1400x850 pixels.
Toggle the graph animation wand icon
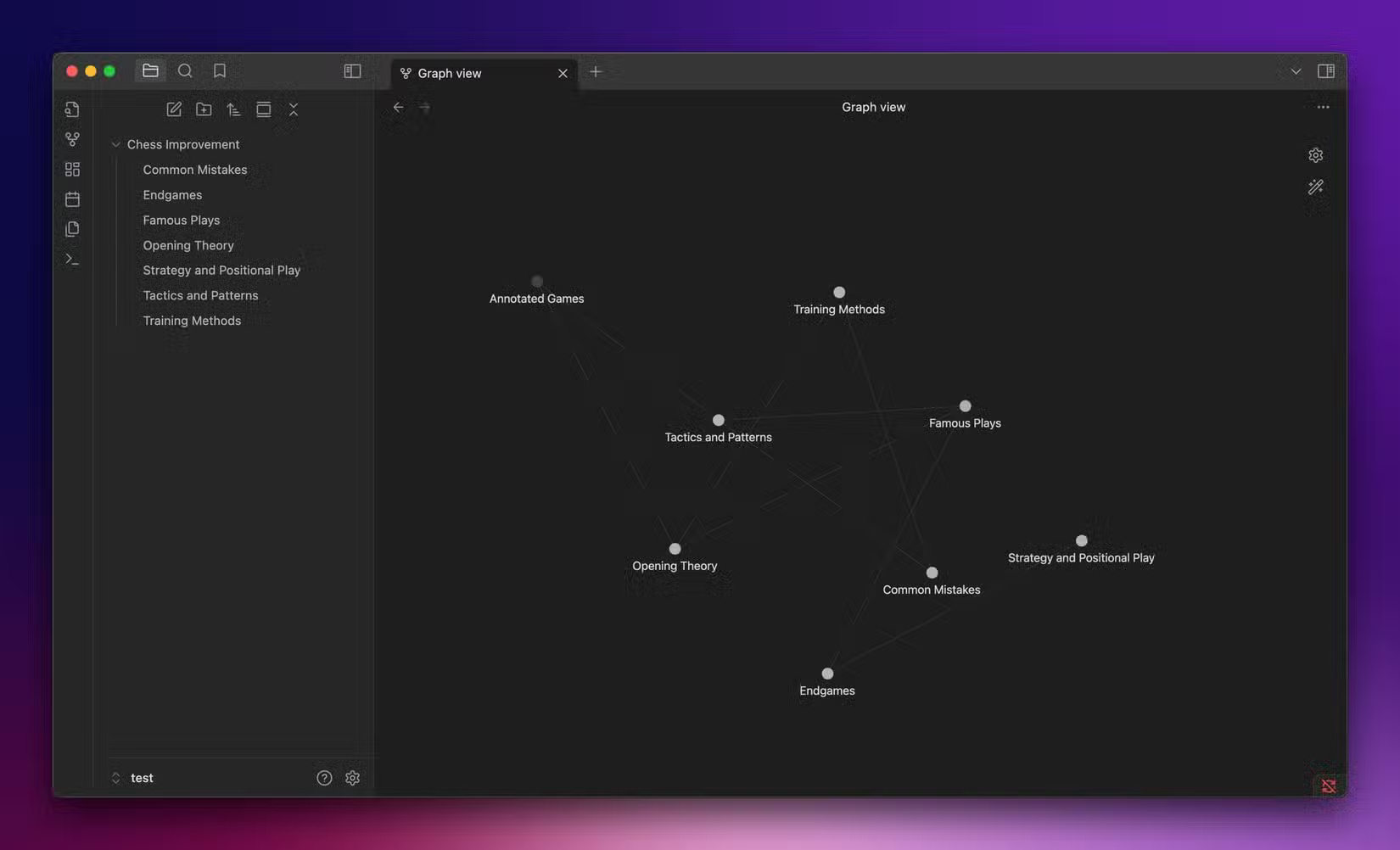[1315, 187]
